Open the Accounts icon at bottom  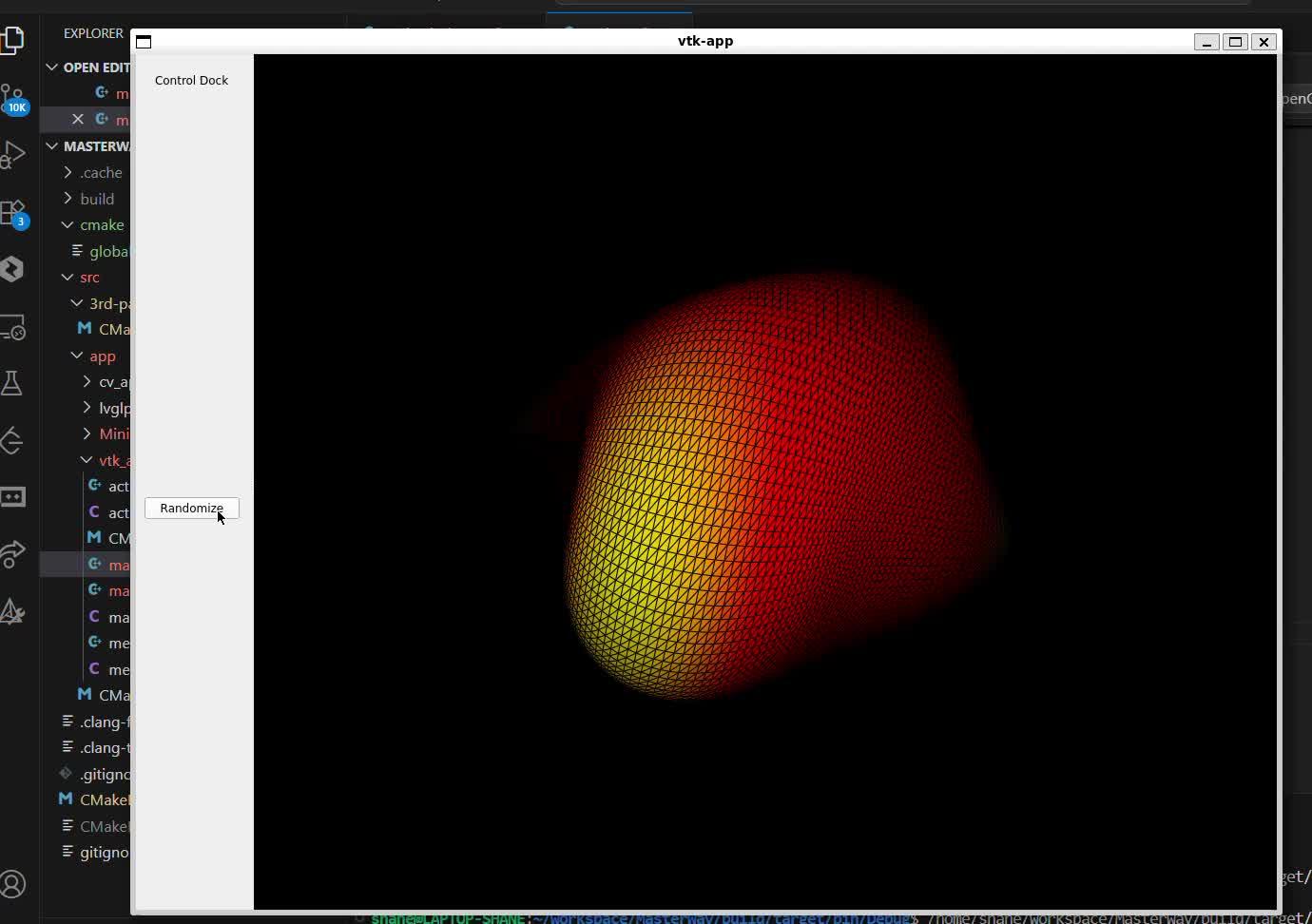click(13, 884)
